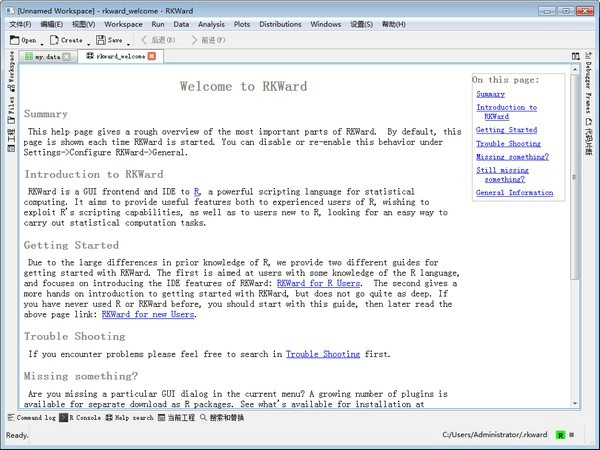Open the Workspace side panel

tap(11, 68)
